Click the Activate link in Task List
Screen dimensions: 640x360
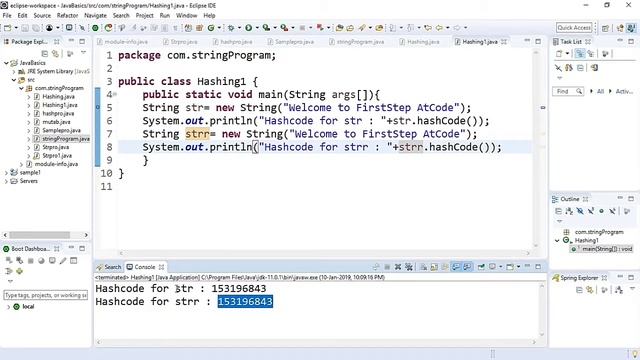[x=624, y=91]
